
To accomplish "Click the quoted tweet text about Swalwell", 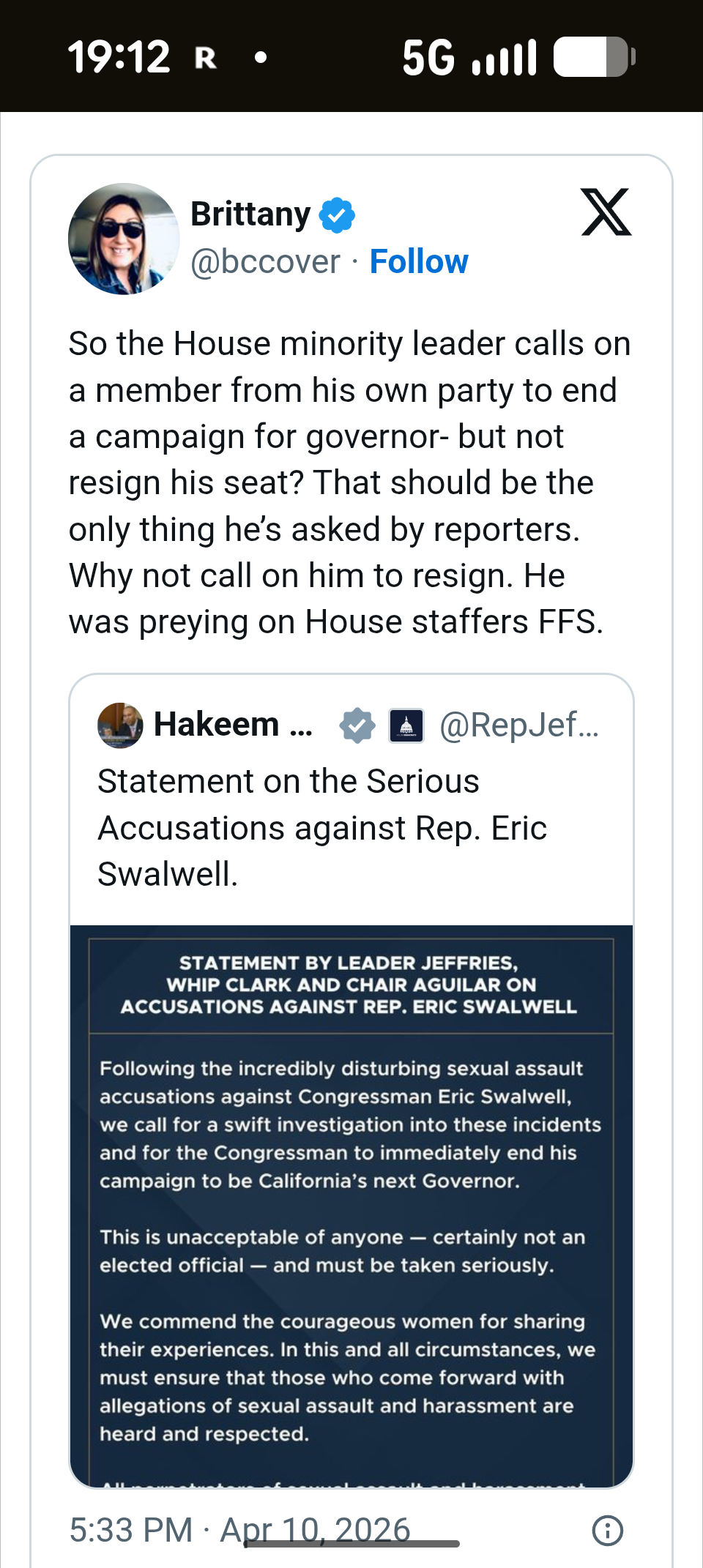I will click(x=322, y=828).
